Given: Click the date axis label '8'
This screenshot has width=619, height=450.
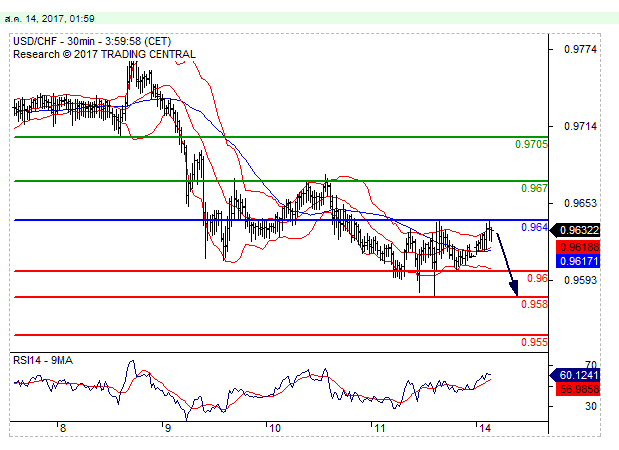Looking at the screenshot, I should point(63,428).
